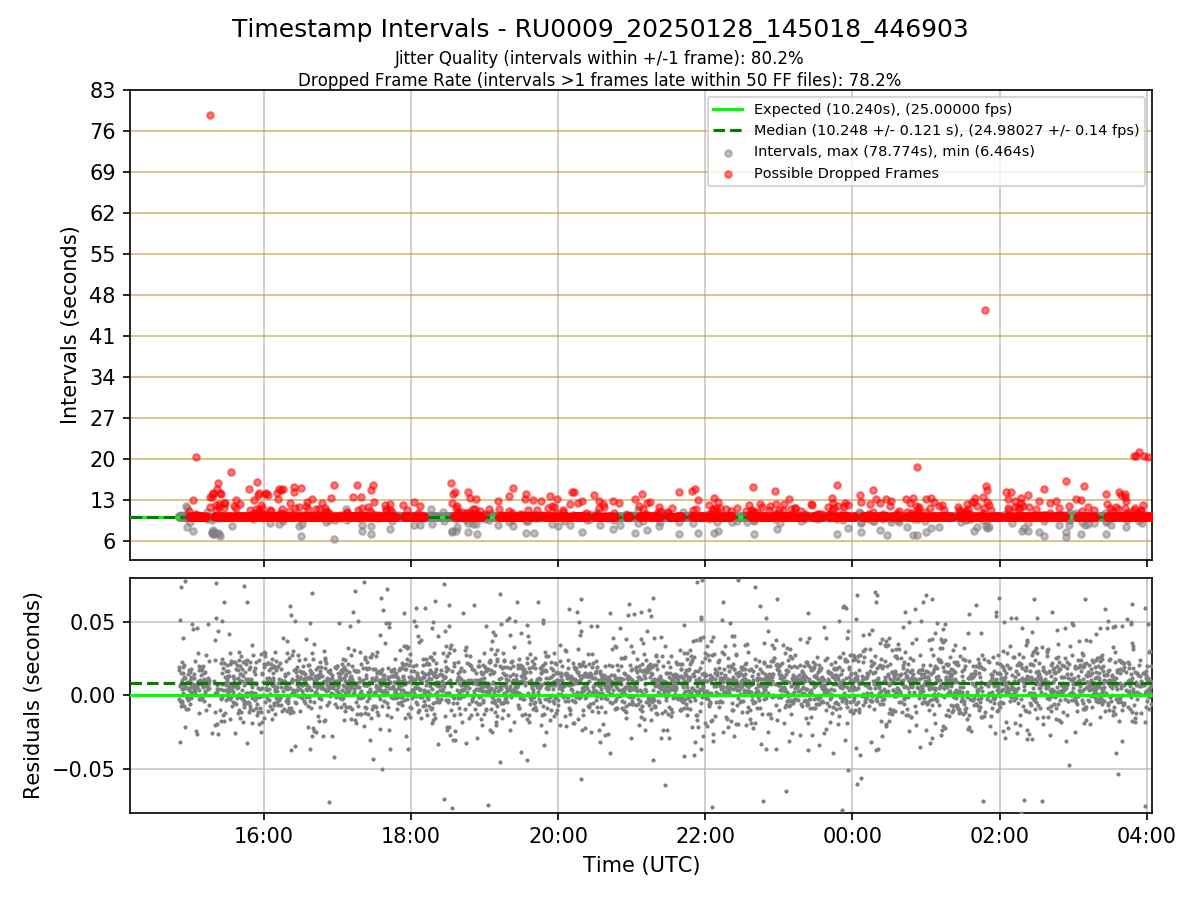The width and height of the screenshot is (1200, 900).
Task: Click the dashed green line sample in the legend
Action: tap(729, 130)
